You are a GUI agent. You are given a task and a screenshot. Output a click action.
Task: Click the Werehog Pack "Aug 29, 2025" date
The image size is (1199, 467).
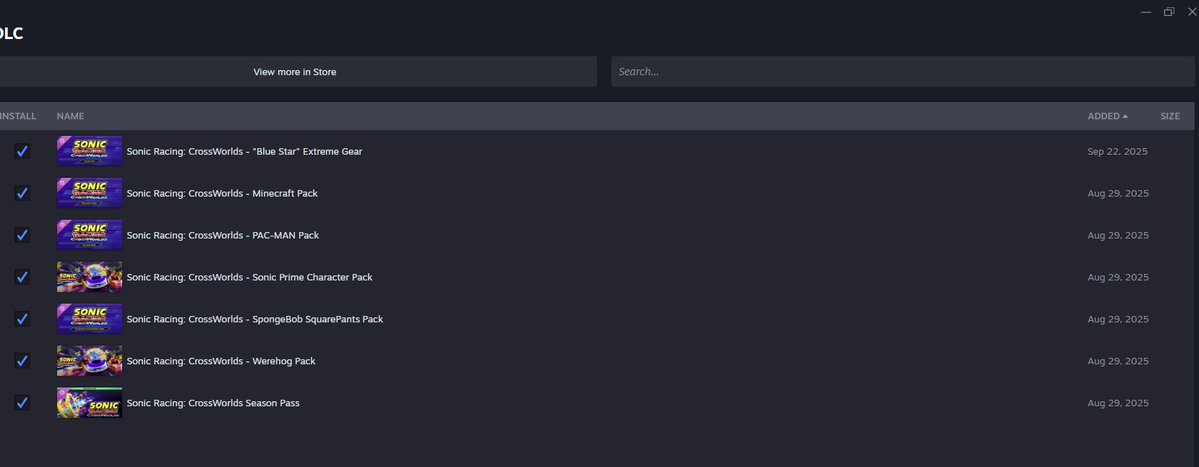pos(1118,361)
